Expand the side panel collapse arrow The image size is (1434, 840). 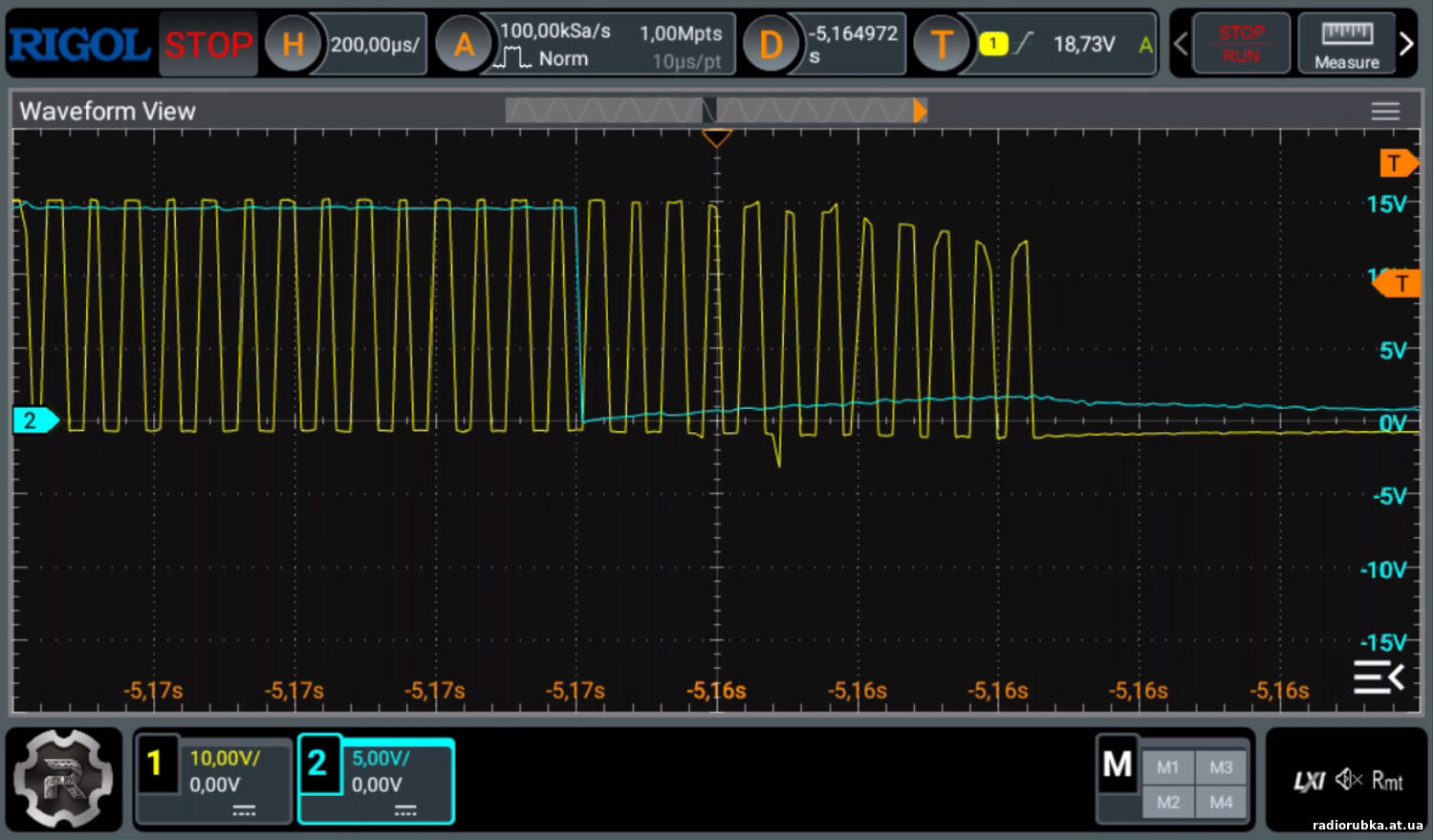pos(1378,677)
